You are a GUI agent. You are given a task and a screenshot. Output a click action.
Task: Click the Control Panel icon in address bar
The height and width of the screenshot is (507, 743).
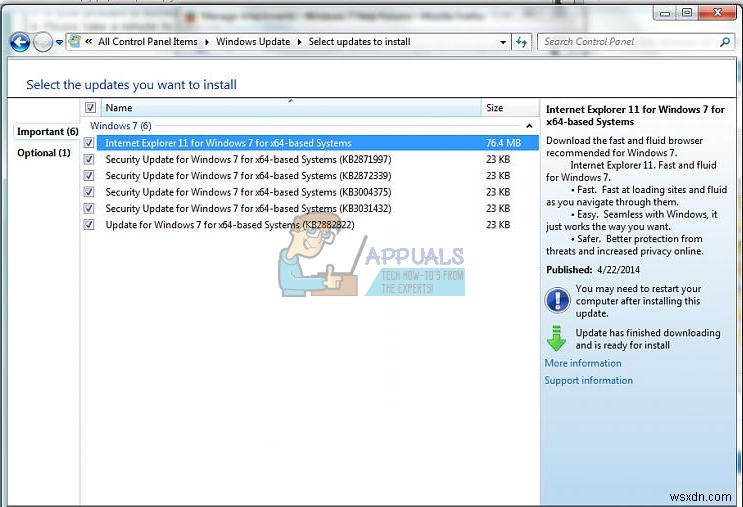75,42
